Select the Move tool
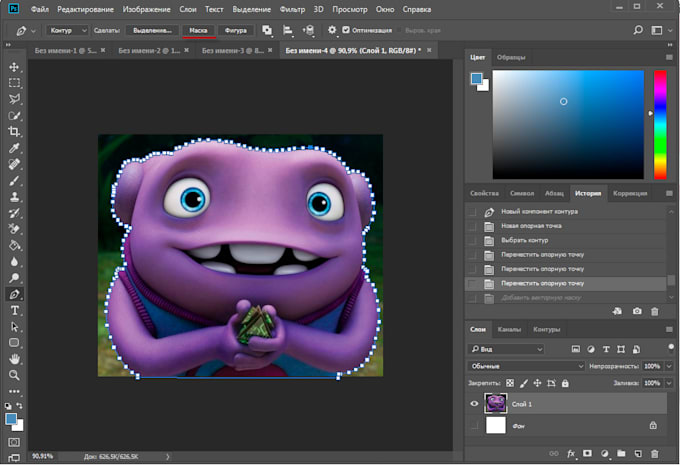 pyautogui.click(x=14, y=67)
